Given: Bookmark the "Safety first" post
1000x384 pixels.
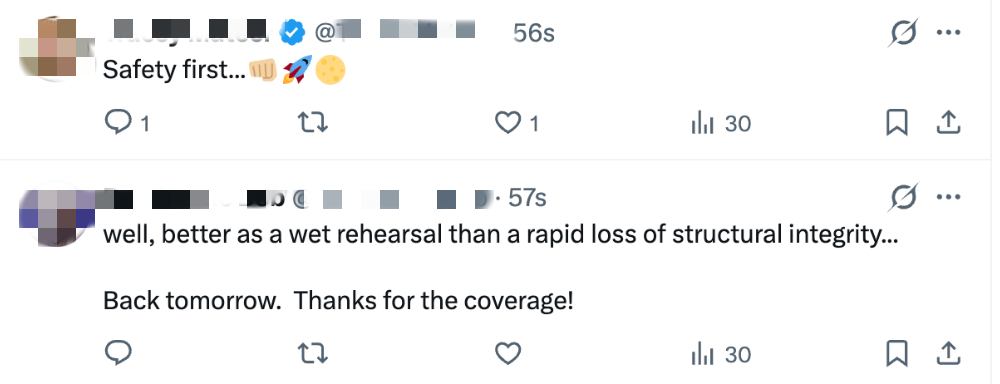Looking at the screenshot, I should click(x=897, y=122).
